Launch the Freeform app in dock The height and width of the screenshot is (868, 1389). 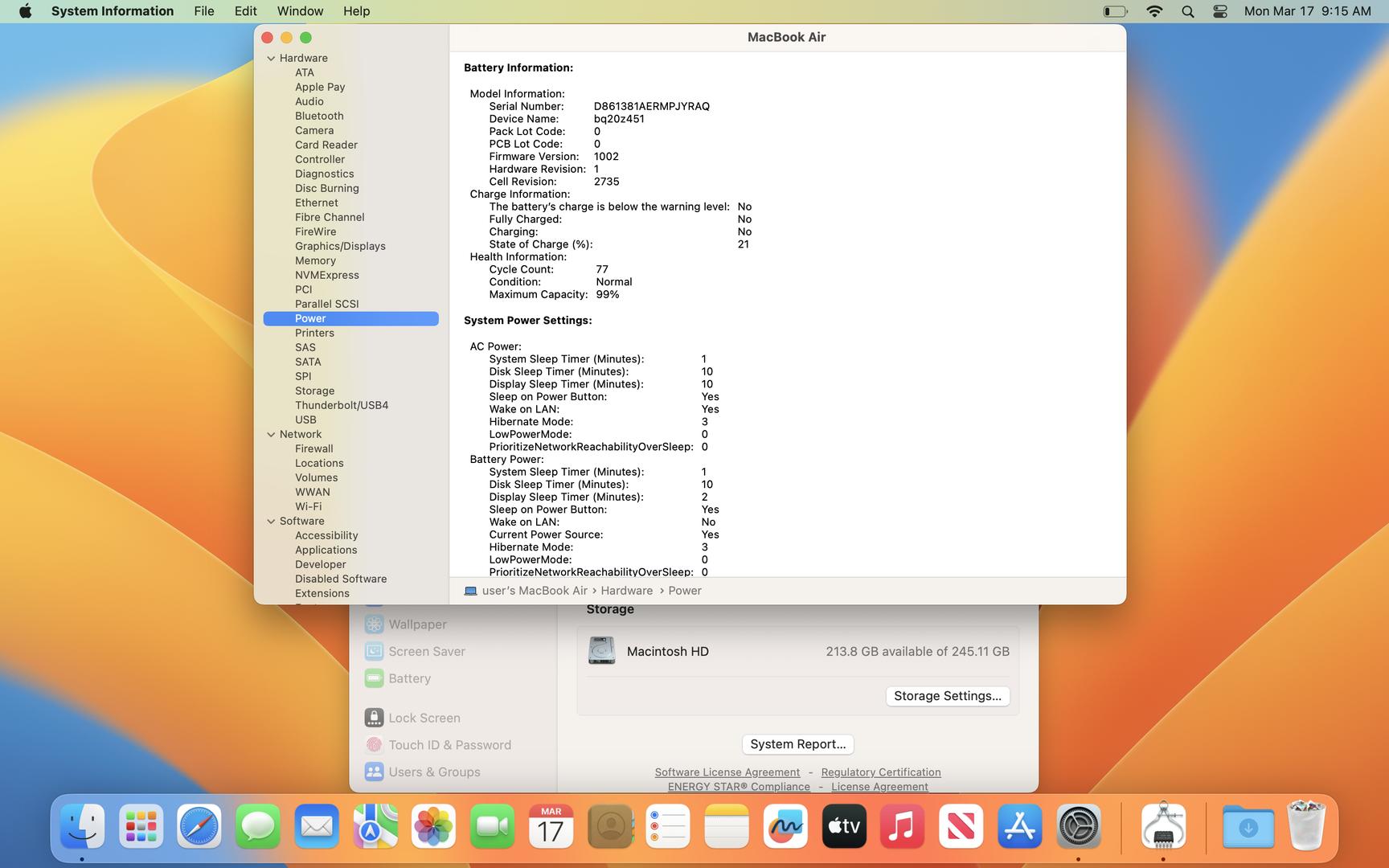pos(785,826)
